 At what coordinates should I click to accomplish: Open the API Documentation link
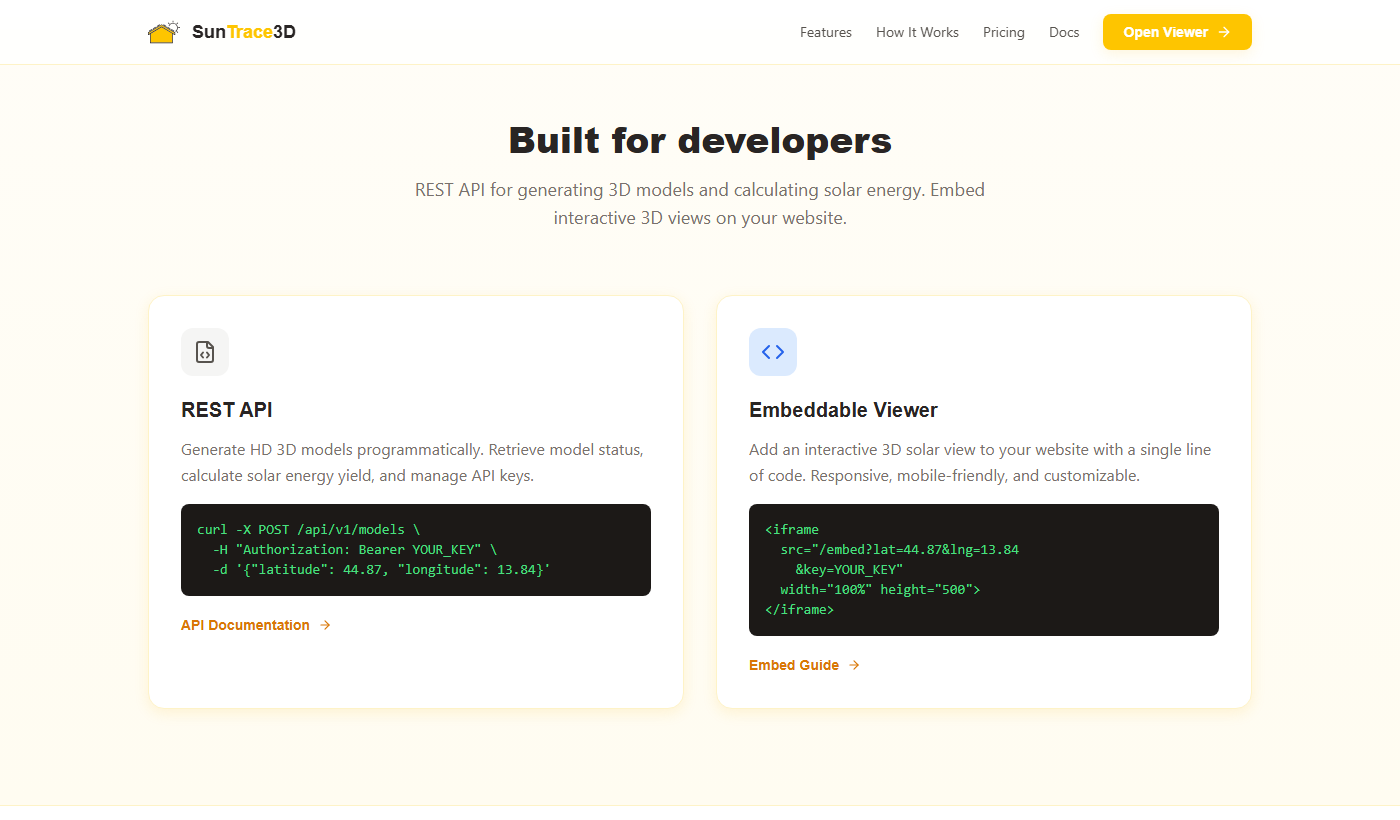pos(245,625)
